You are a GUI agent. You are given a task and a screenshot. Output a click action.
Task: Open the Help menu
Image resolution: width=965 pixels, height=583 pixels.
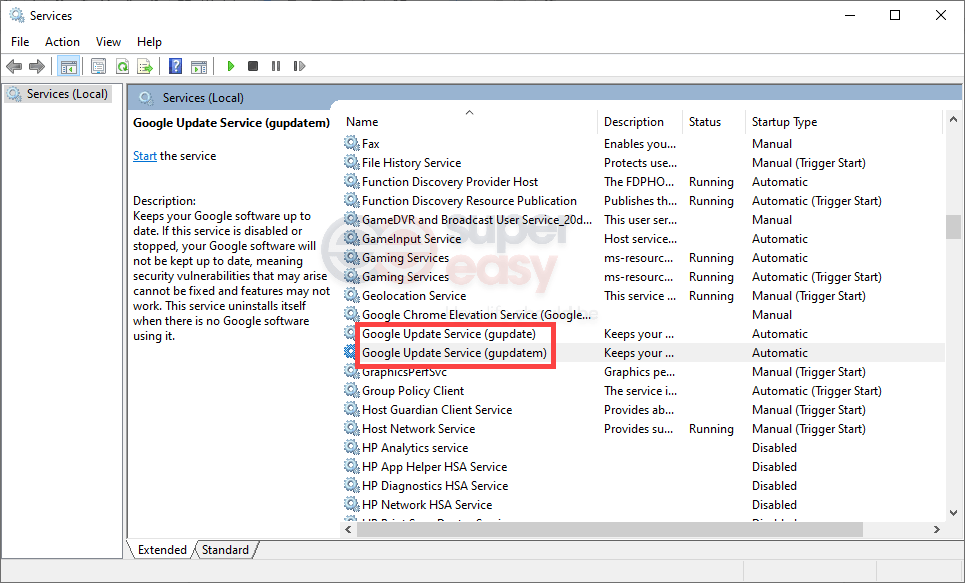(149, 42)
